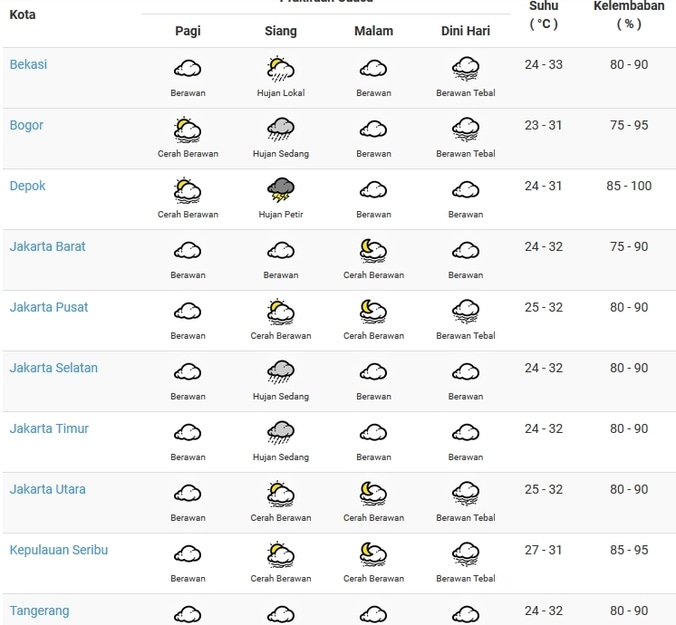Image resolution: width=676 pixels, height=625 pixels.
Task: Open the Depok city link
Action: coord(27,186)
